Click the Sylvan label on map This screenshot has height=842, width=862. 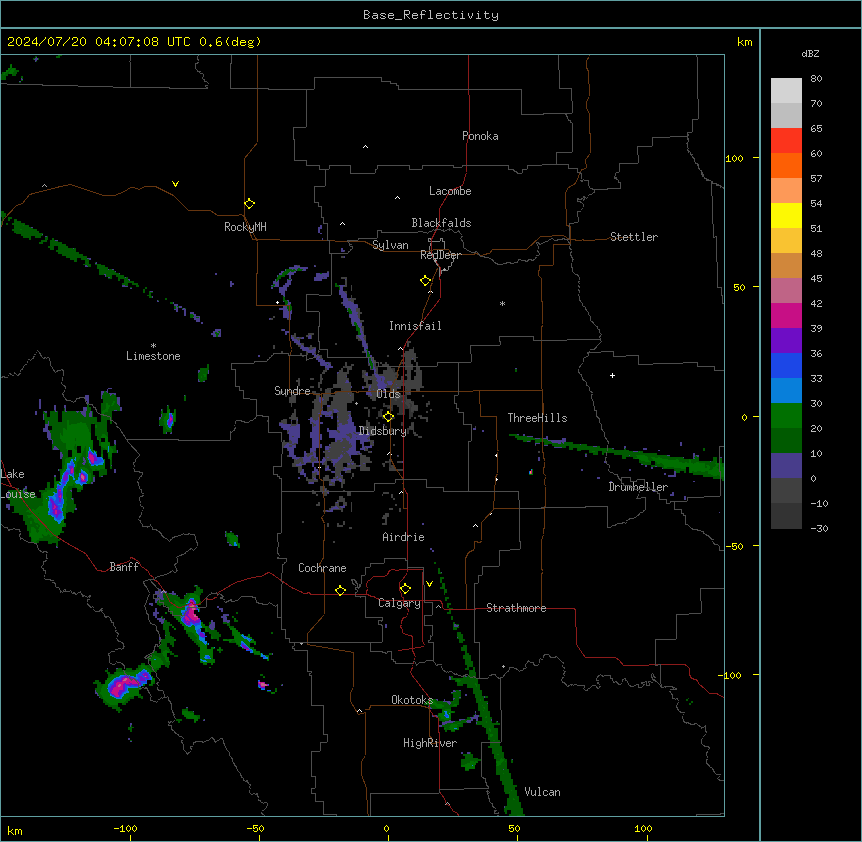point(390,245)
